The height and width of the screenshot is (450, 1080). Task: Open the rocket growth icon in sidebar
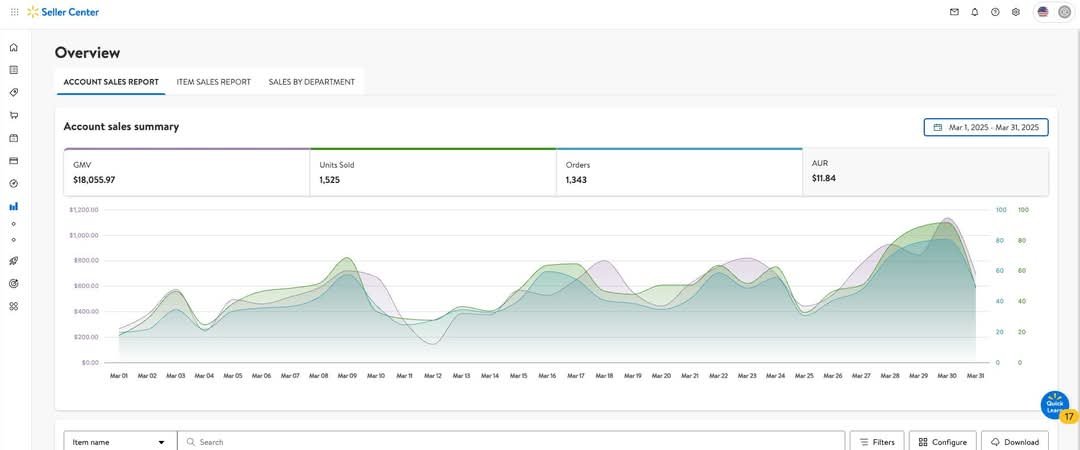point(14,261)
